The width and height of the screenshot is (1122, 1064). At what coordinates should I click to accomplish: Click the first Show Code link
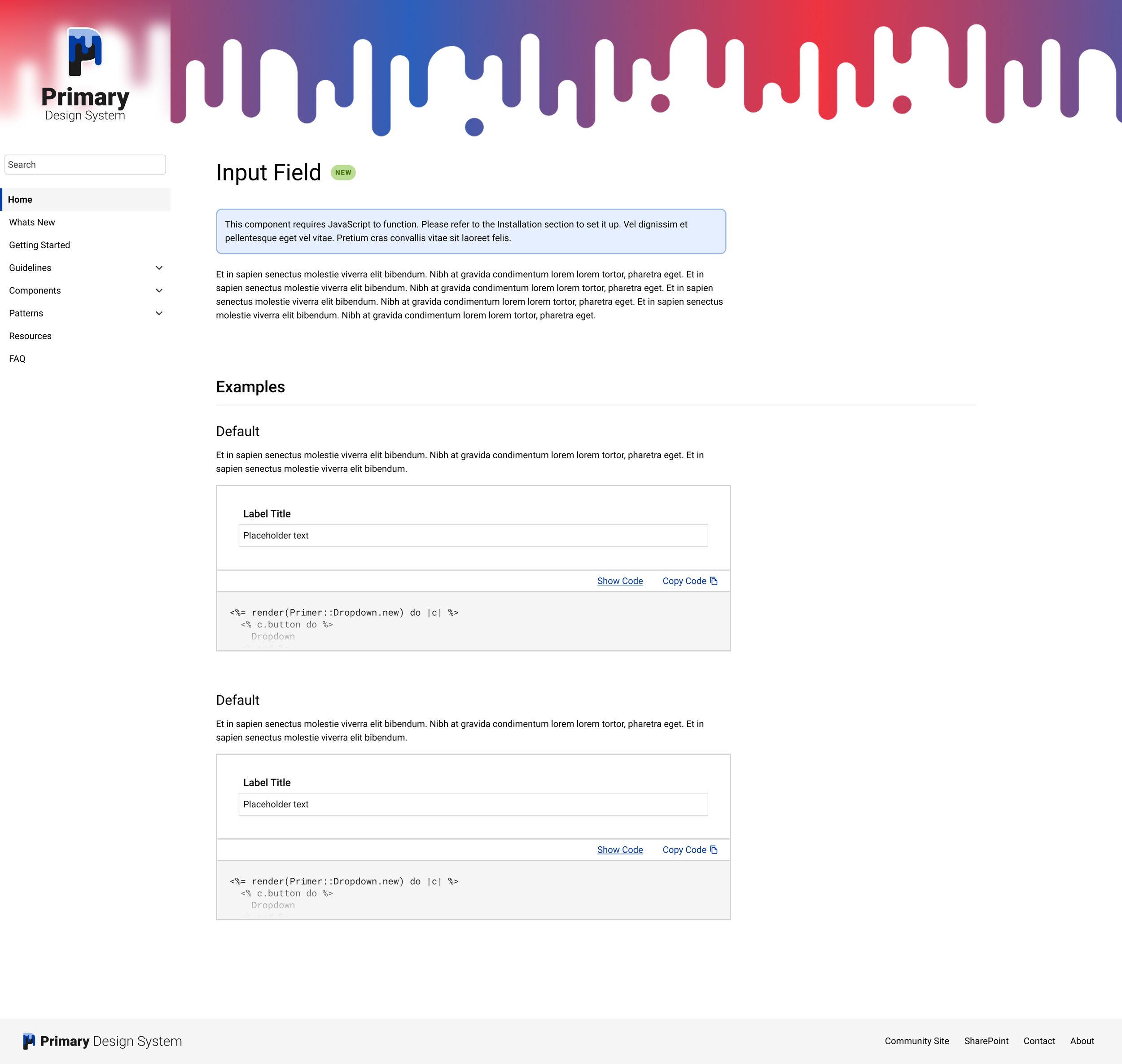click(619, 581)
